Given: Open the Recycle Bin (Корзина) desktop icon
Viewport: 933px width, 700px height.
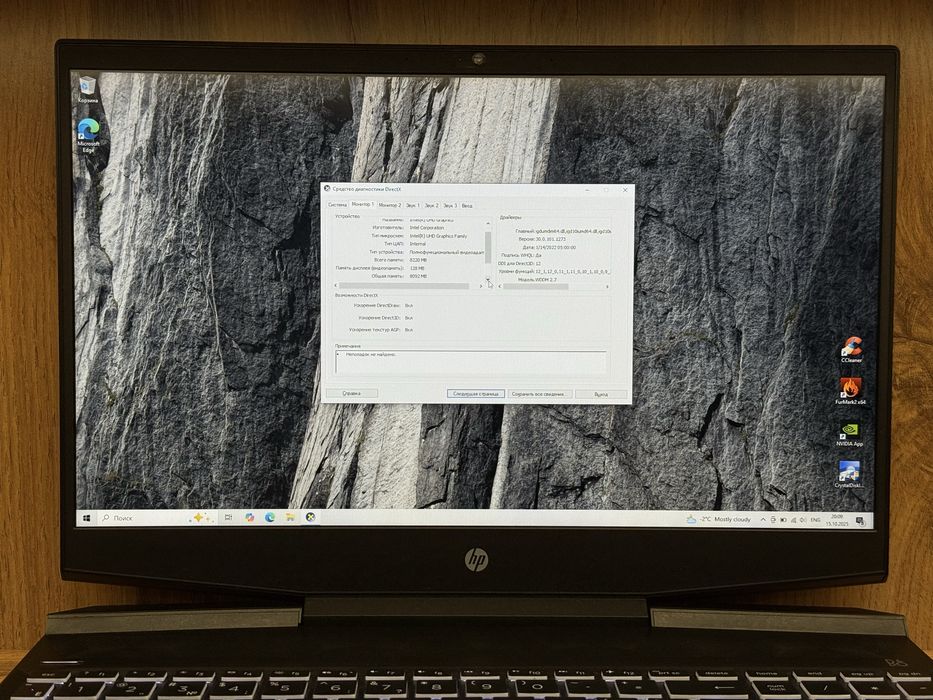Looking at the screenshot, I should 87,88.
